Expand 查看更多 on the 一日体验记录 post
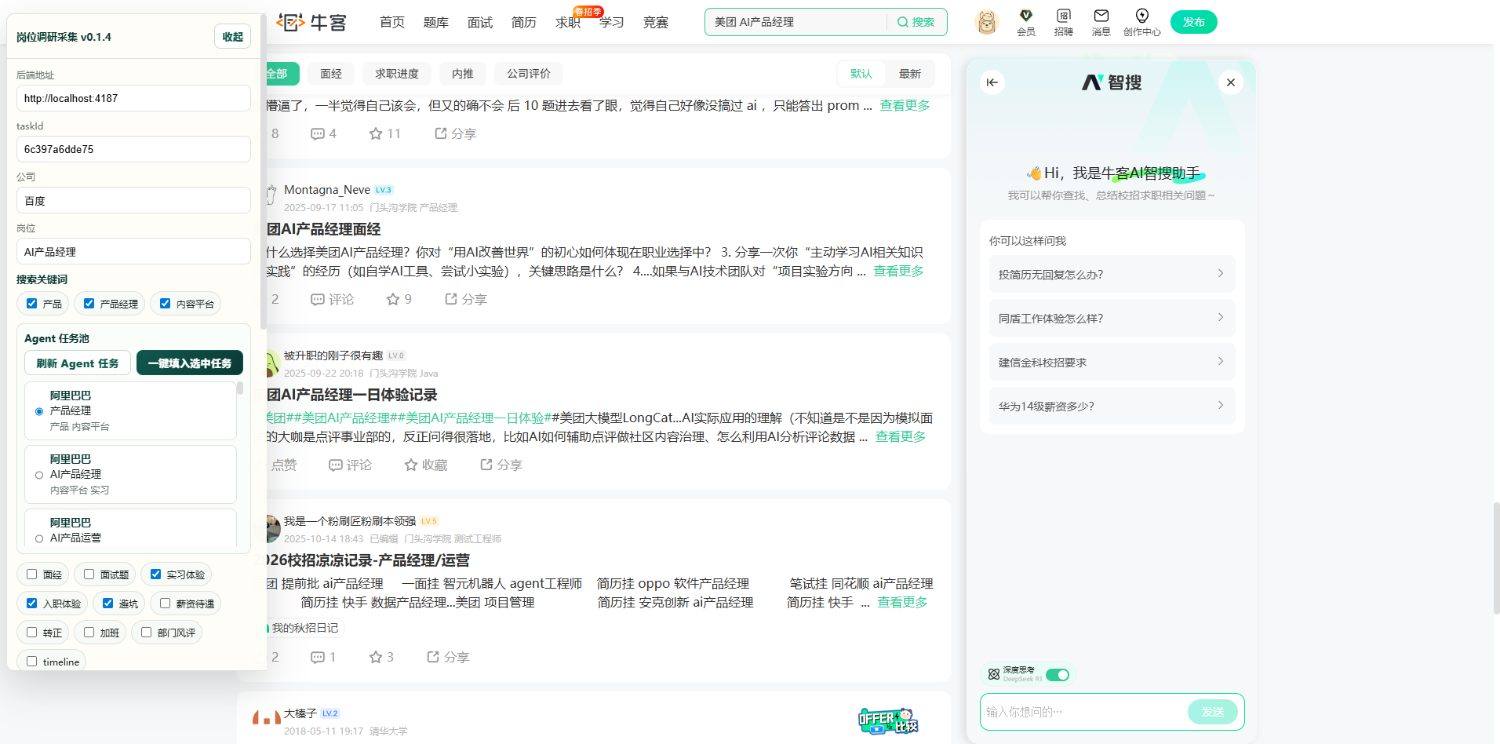The image size is (1500, 744). click(900, 437)
